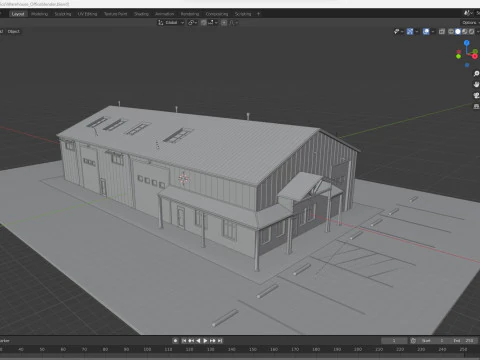Toggle the preview range clock icon
Viewport: 480px width, 360px height.
(x=413, y=341)
